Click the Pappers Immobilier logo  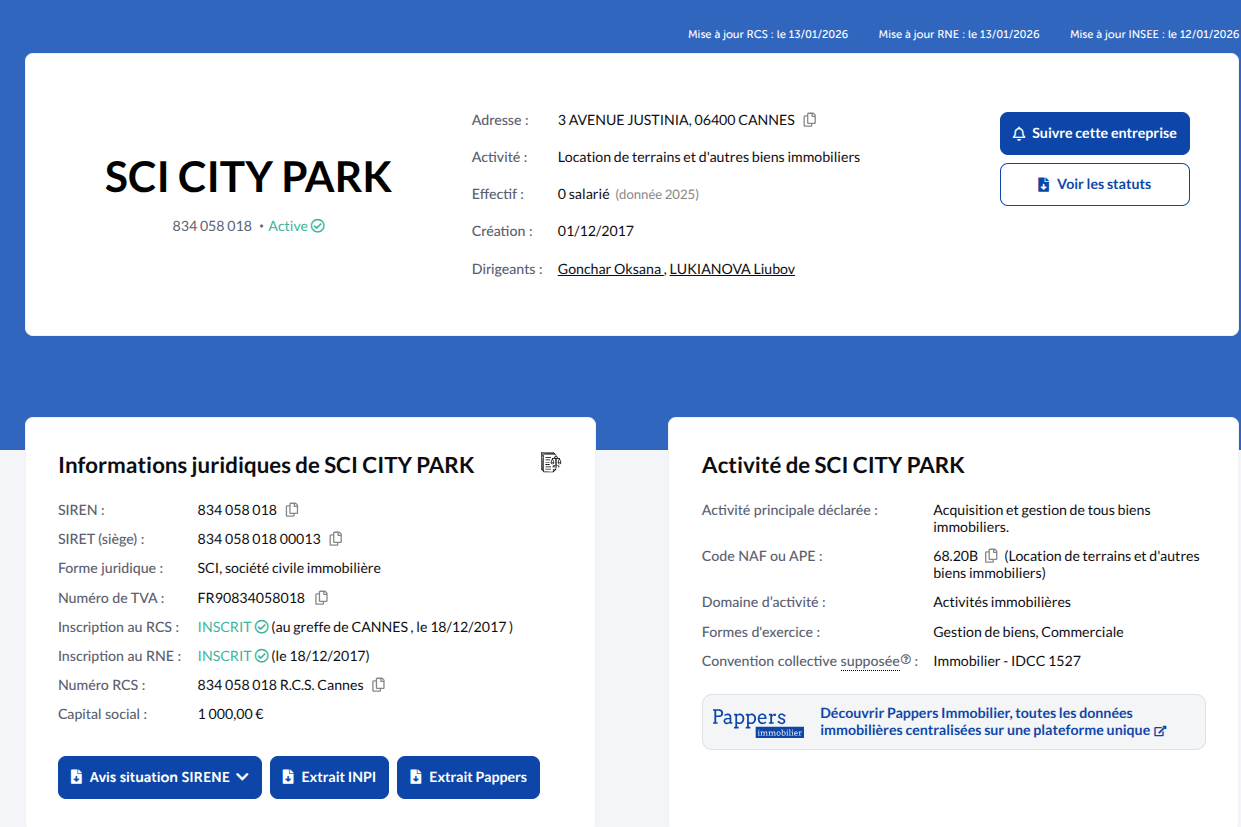(757, 722)
